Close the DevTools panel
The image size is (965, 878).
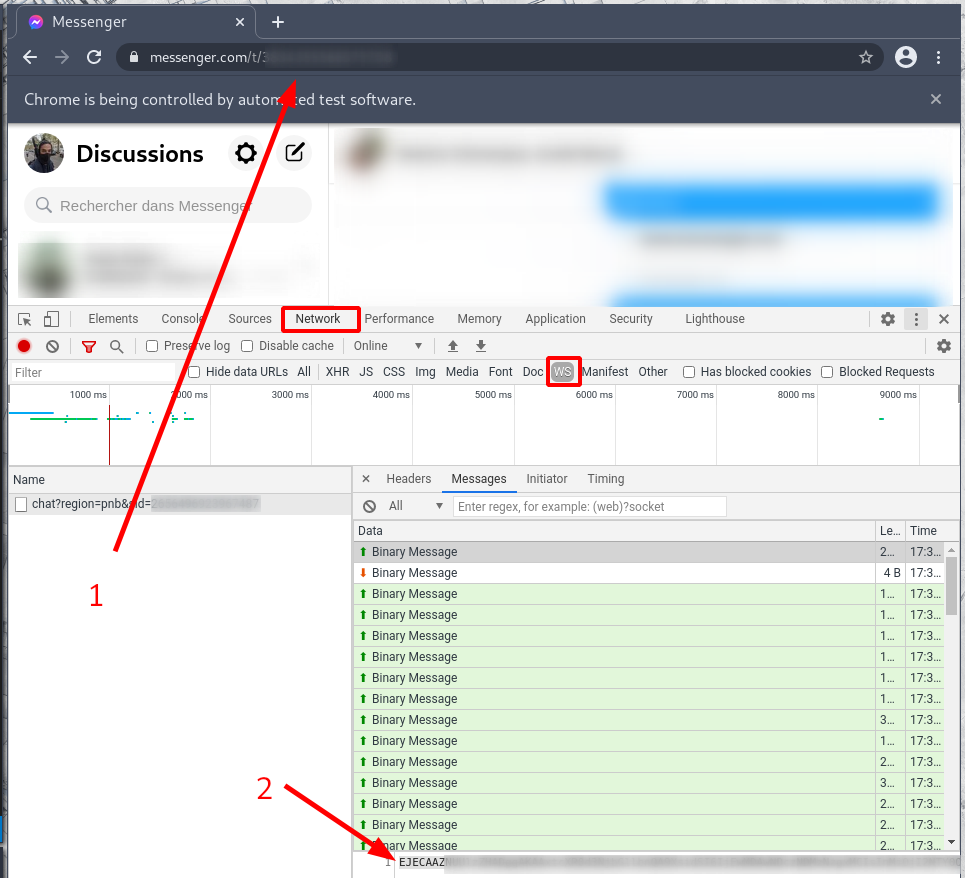click(943, 319)
